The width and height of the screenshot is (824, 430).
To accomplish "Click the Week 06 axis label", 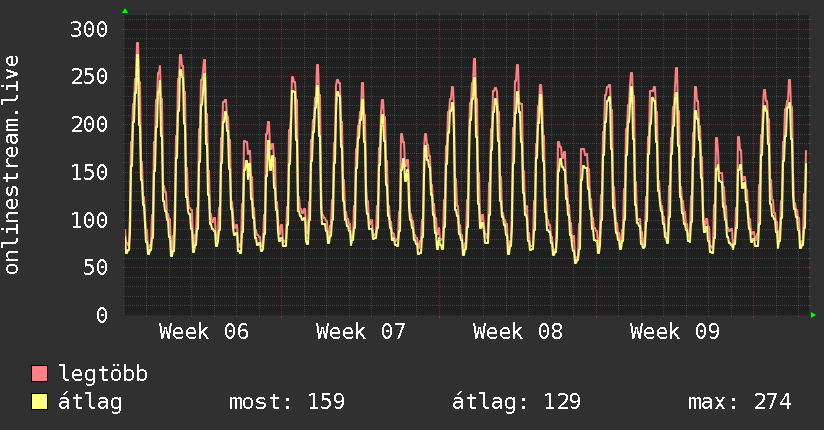I will click(x=204, y=332).
